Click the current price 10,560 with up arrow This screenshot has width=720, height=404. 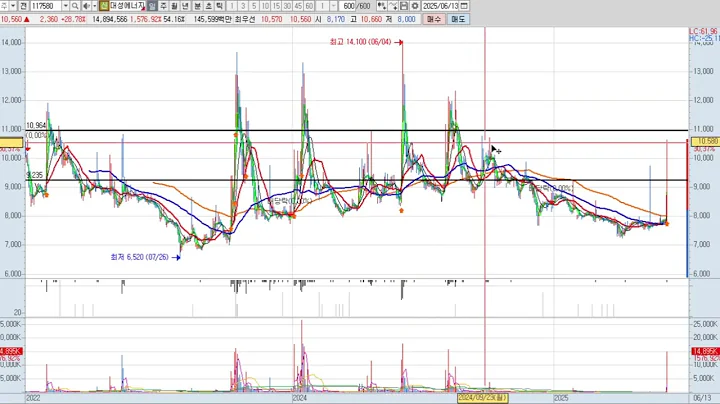coord(15,19)
